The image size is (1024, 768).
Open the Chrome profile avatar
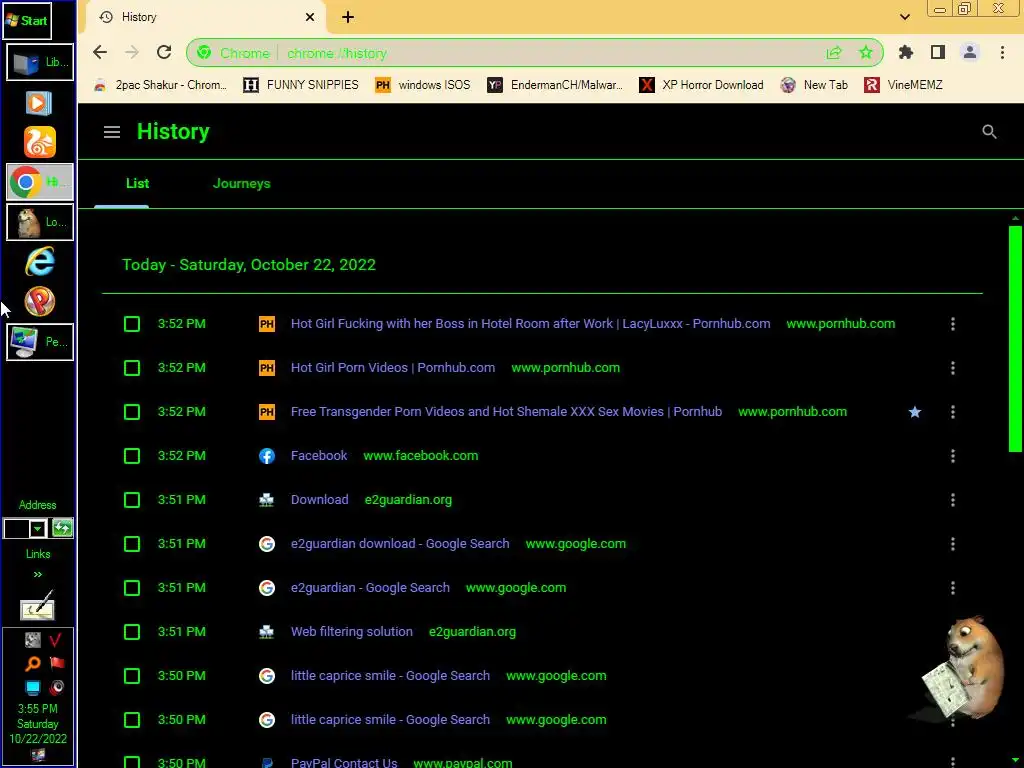tap(970, 52)
